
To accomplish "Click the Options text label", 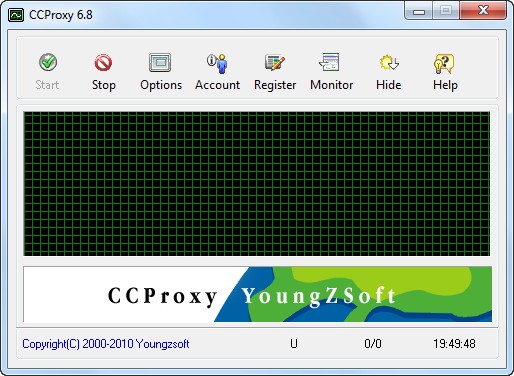I will pos(161,85).
